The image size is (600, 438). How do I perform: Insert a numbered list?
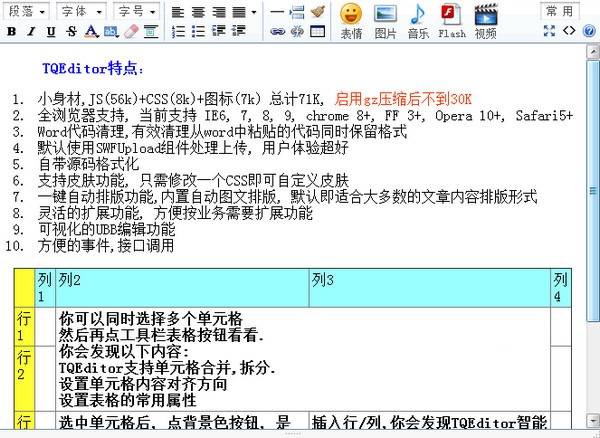pos(178,31)
